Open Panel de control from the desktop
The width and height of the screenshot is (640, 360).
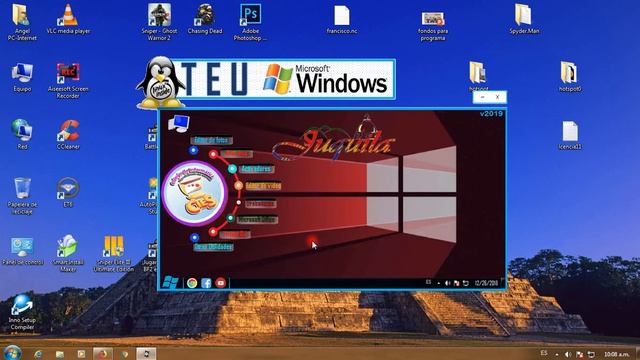pos(22,251)
